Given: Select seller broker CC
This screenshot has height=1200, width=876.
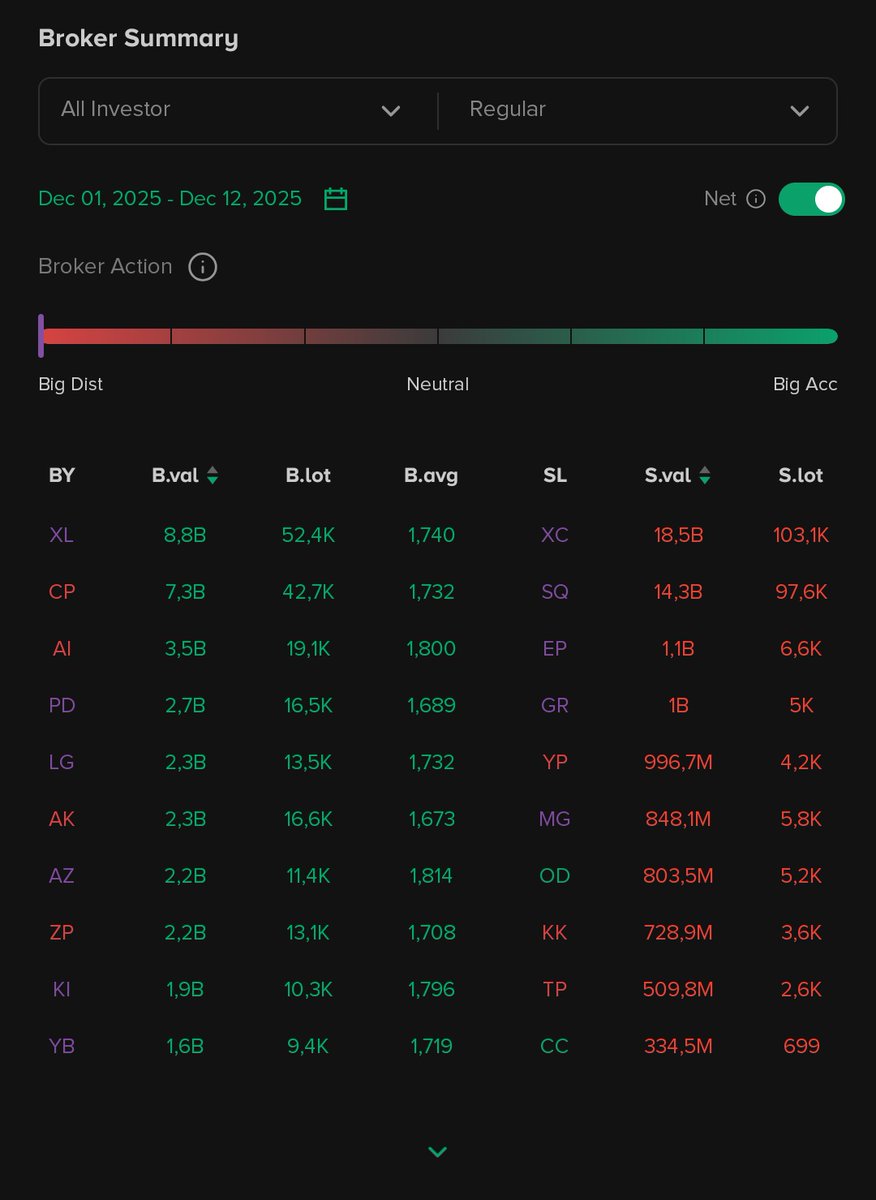Looking at the screenshot, I should pos(555,1046).
